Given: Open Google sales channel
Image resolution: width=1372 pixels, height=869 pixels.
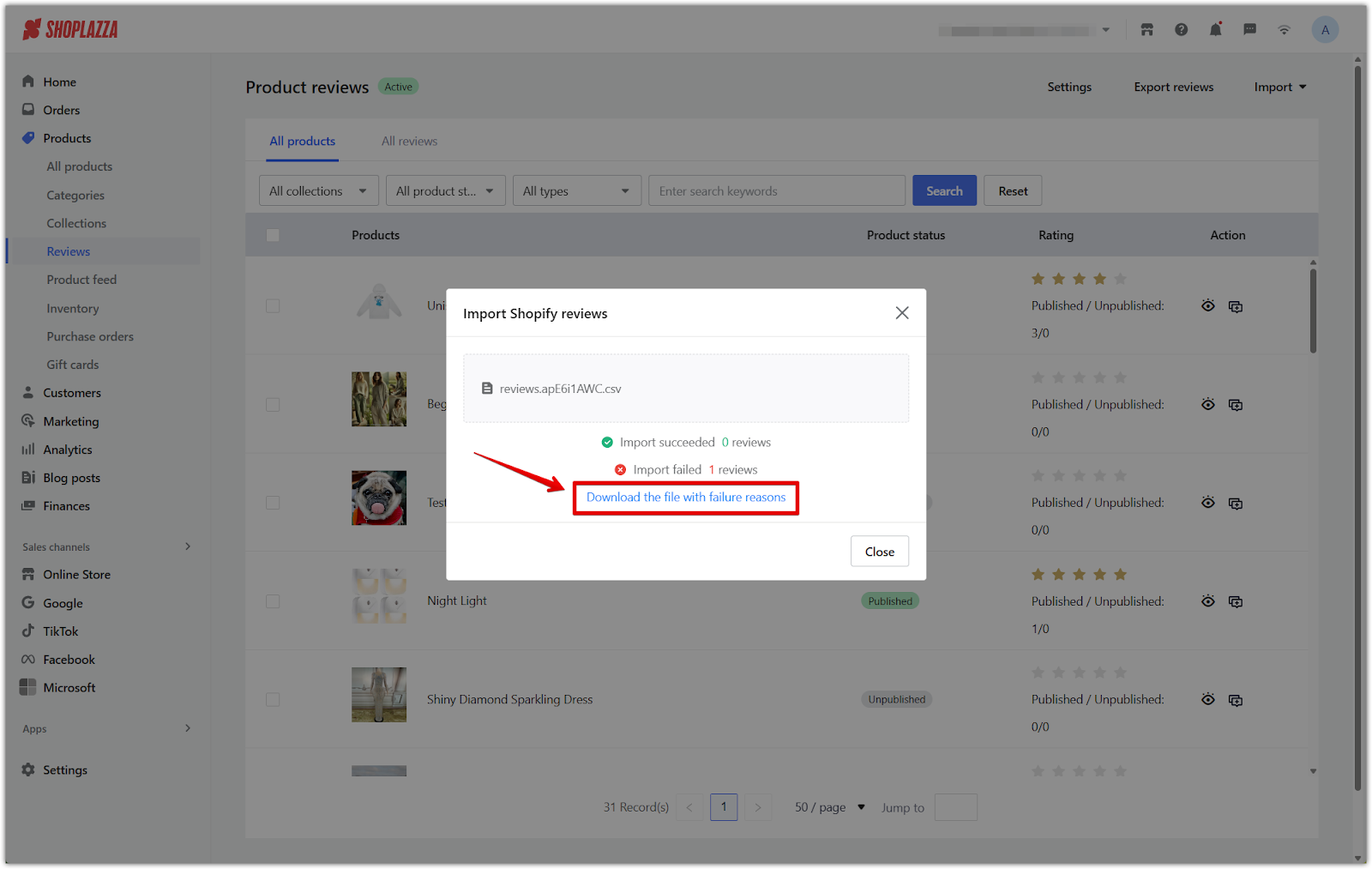Looking at the screenshot, I should [63, 603].
